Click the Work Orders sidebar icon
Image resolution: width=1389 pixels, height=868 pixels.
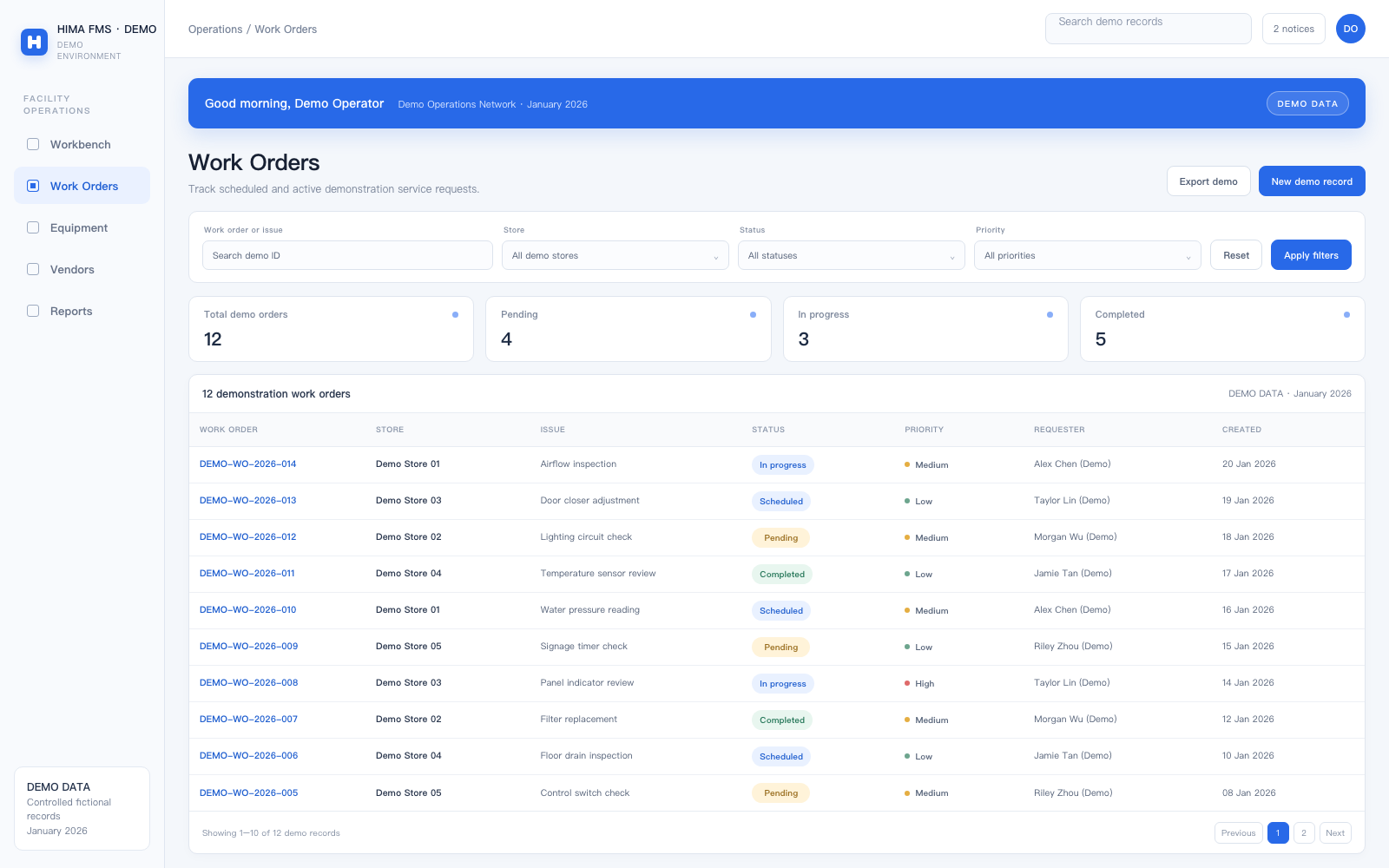point(33,186)
